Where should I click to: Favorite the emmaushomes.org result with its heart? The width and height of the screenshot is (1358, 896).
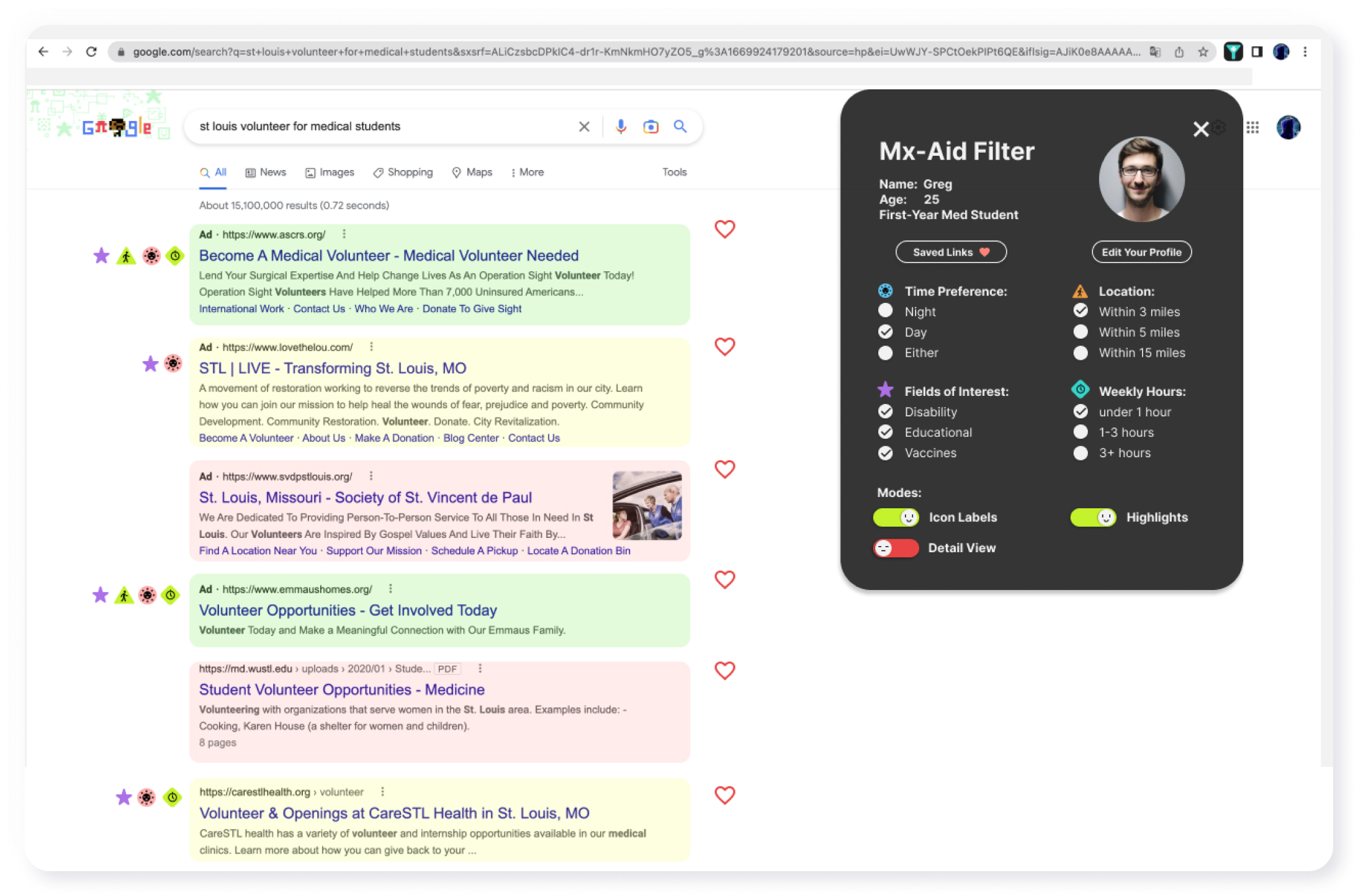pyautogui.click(x=724, y=580)
